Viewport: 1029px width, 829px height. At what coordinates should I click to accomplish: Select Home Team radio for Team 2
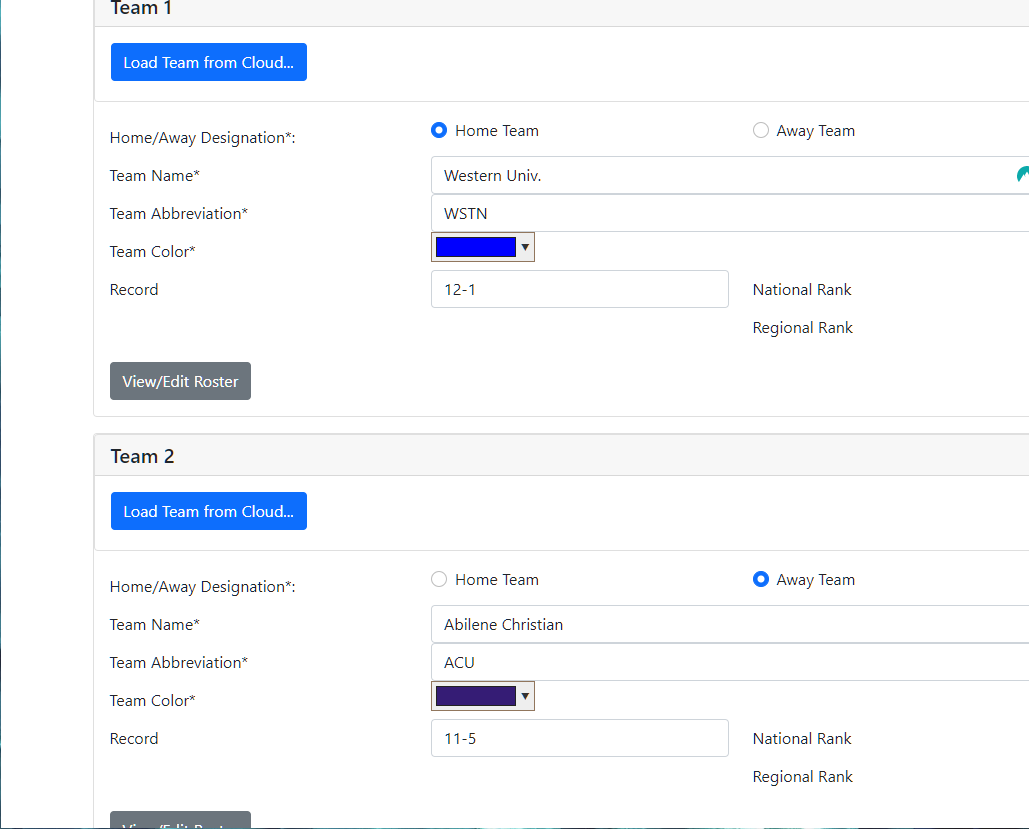tap(439, 579)
